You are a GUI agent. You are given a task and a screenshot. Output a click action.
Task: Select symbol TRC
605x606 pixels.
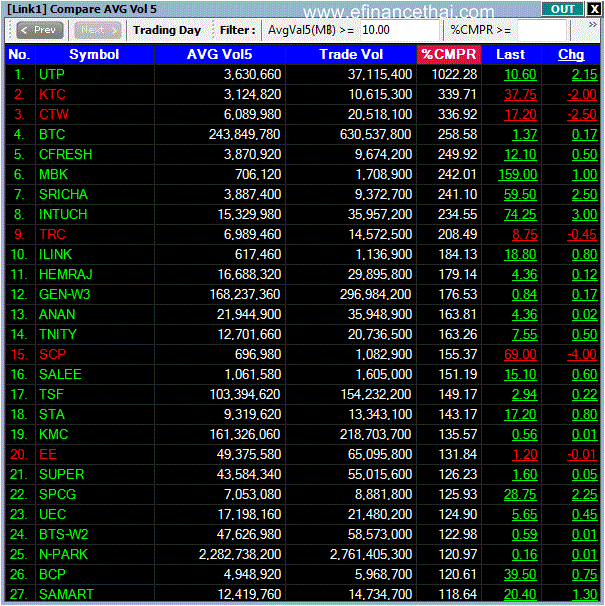[x=52, y=235]
